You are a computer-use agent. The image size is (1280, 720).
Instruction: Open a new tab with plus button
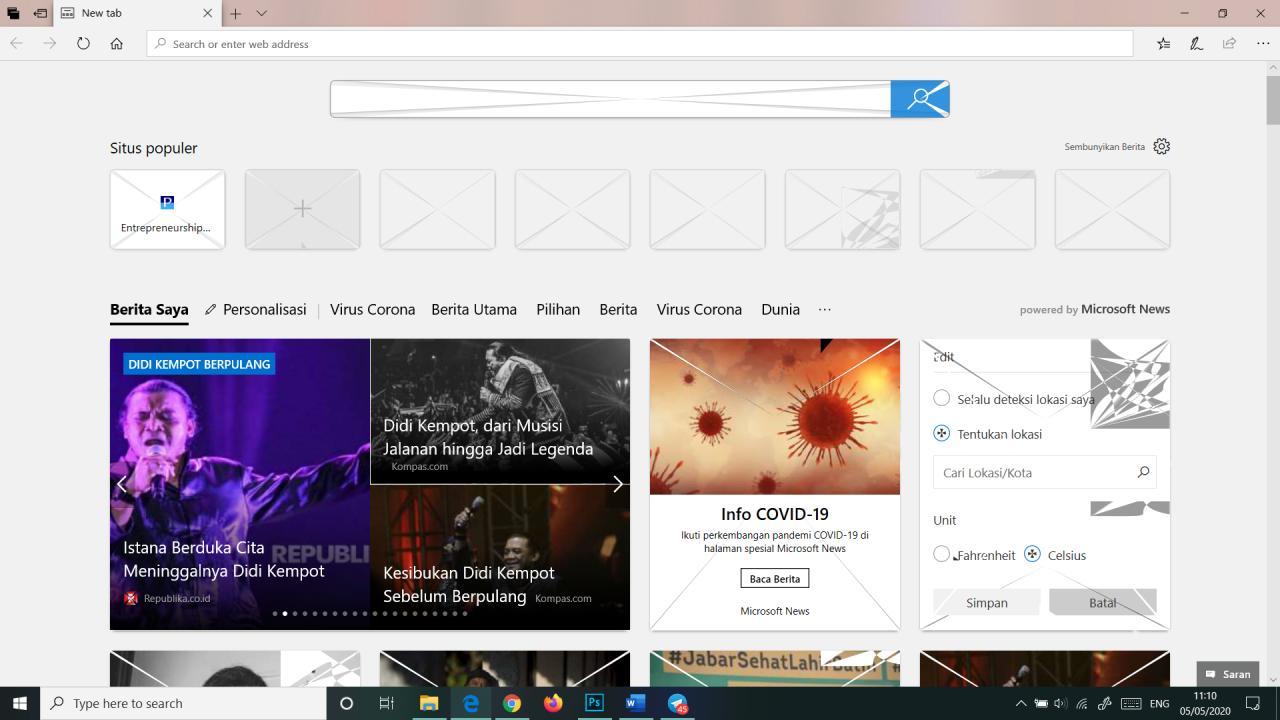tap(235, 13)
